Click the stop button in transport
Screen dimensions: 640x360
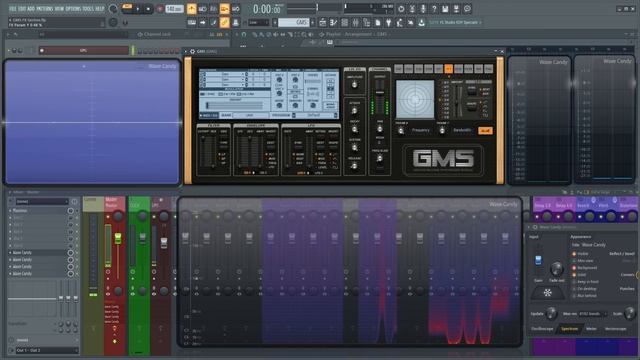coord(148,9)
